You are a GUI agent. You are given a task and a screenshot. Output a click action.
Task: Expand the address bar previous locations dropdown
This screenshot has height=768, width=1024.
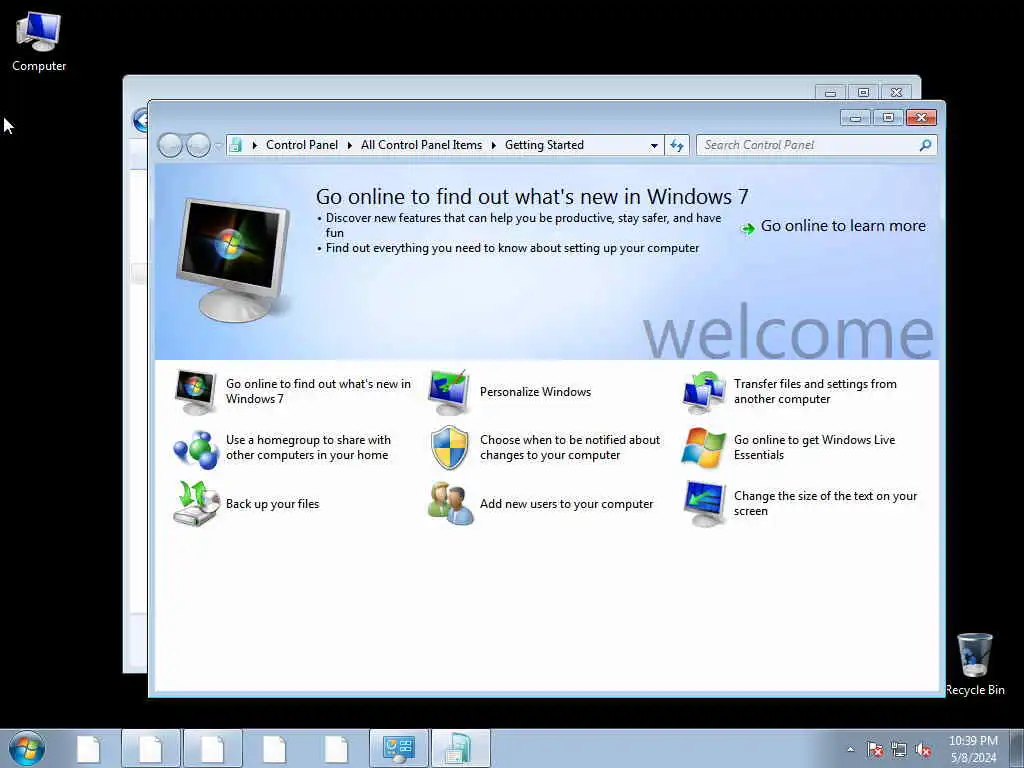654,146
